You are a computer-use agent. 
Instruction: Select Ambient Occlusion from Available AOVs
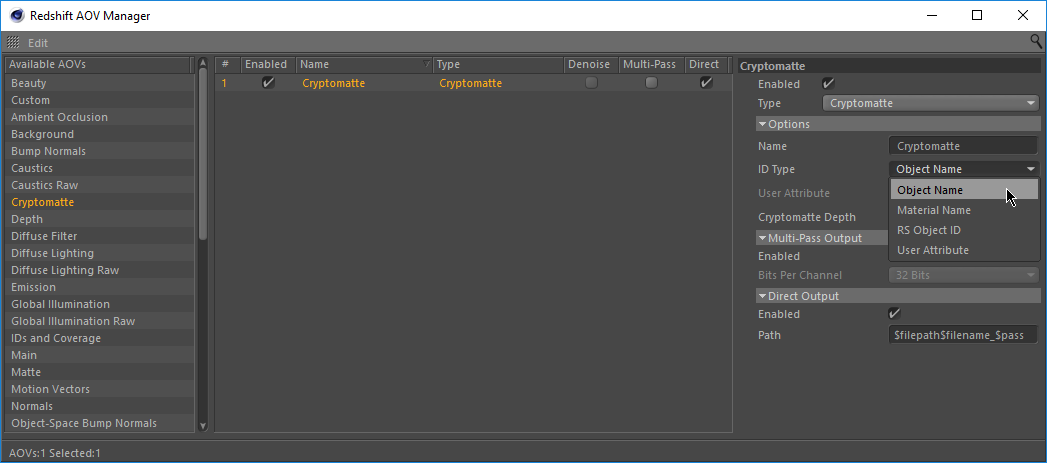59,117
